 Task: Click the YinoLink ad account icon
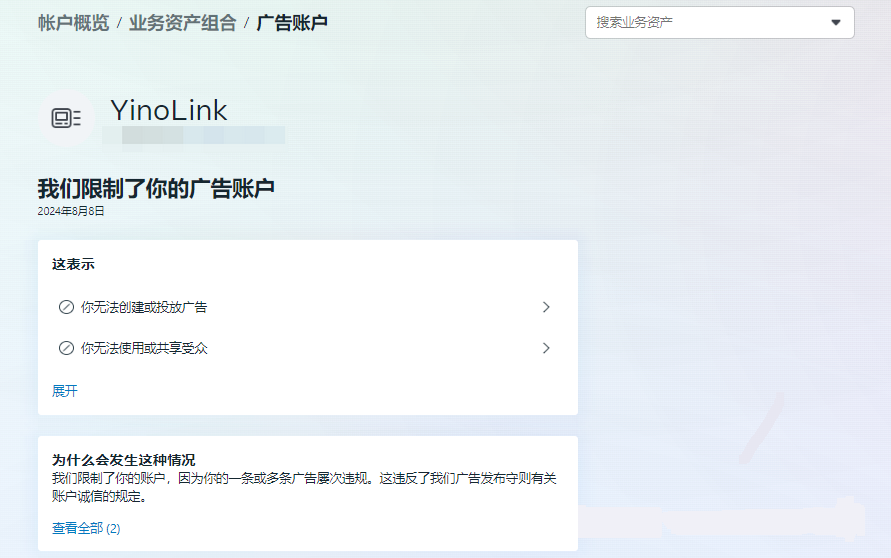(x=66, y=118)
